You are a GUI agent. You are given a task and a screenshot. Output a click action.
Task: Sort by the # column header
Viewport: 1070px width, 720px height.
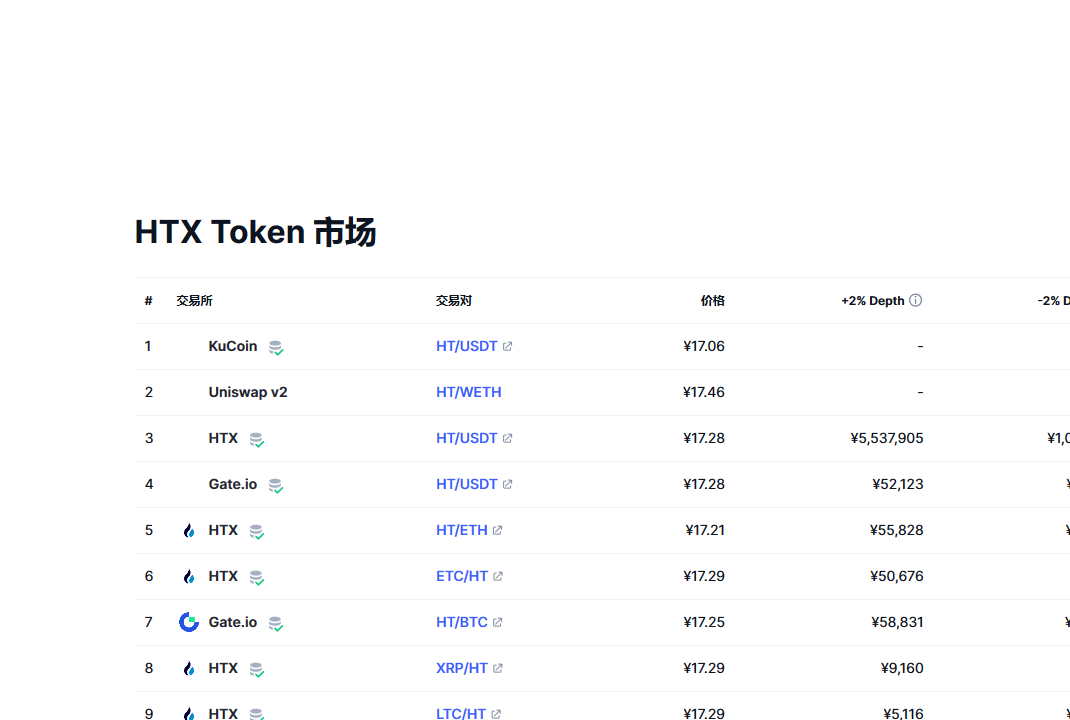click(148, 300)
